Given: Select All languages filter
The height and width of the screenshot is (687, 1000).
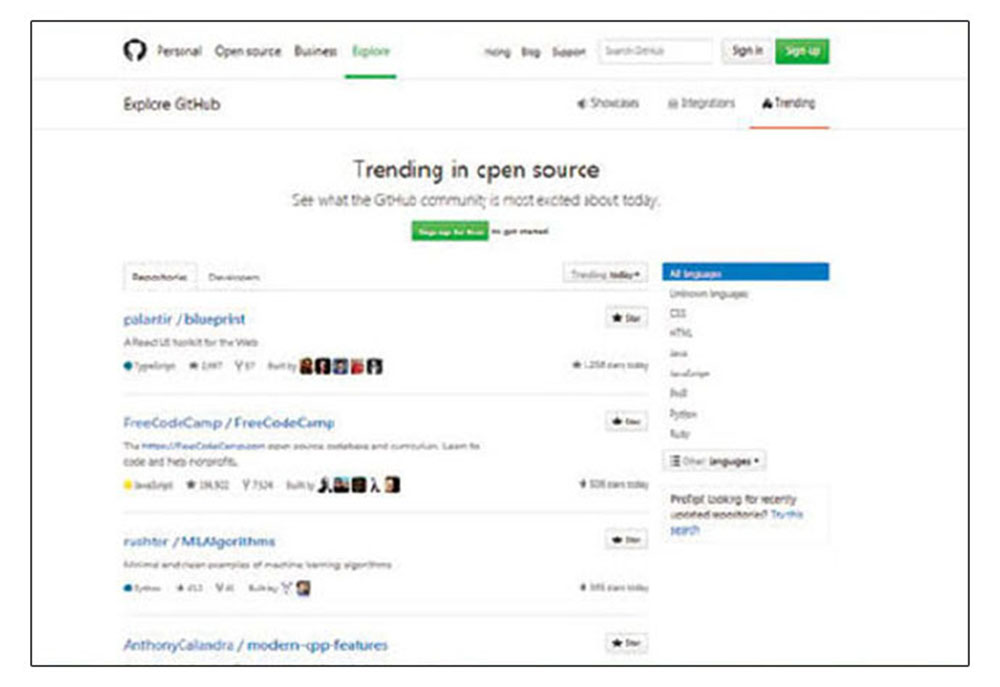Looking at the screenshot, I should 745,273.
